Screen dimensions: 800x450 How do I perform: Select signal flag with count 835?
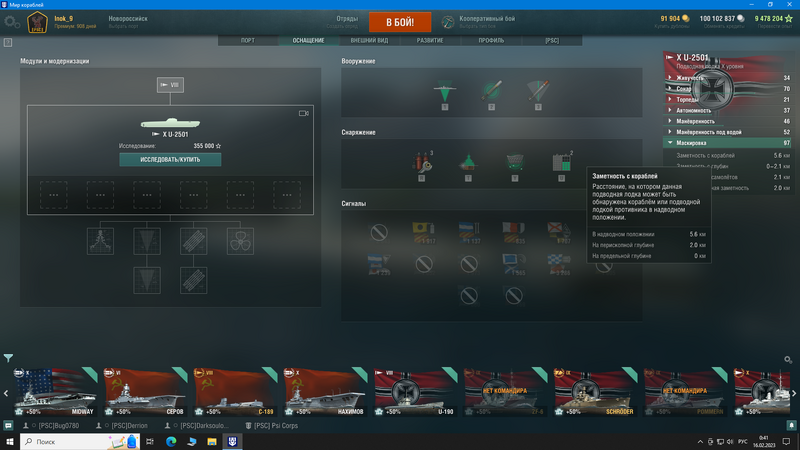[514, 233]
